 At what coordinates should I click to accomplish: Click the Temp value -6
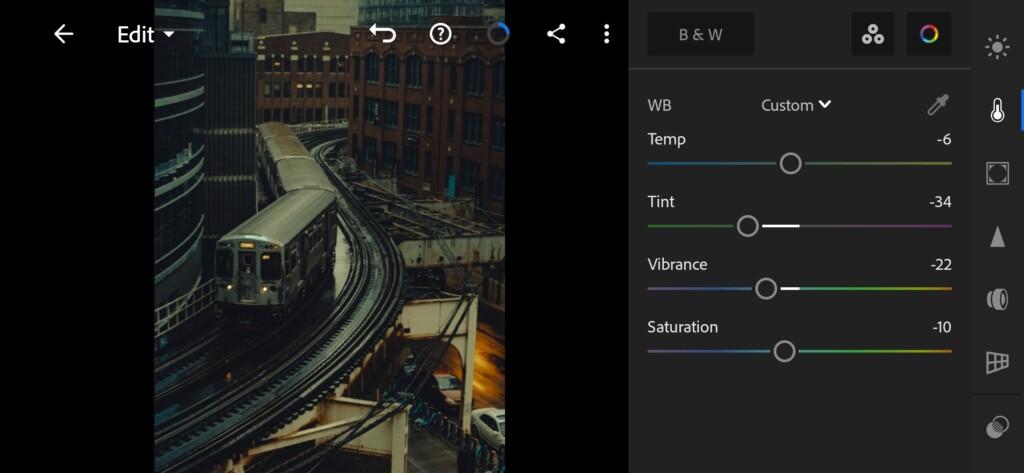pos(944,139)
